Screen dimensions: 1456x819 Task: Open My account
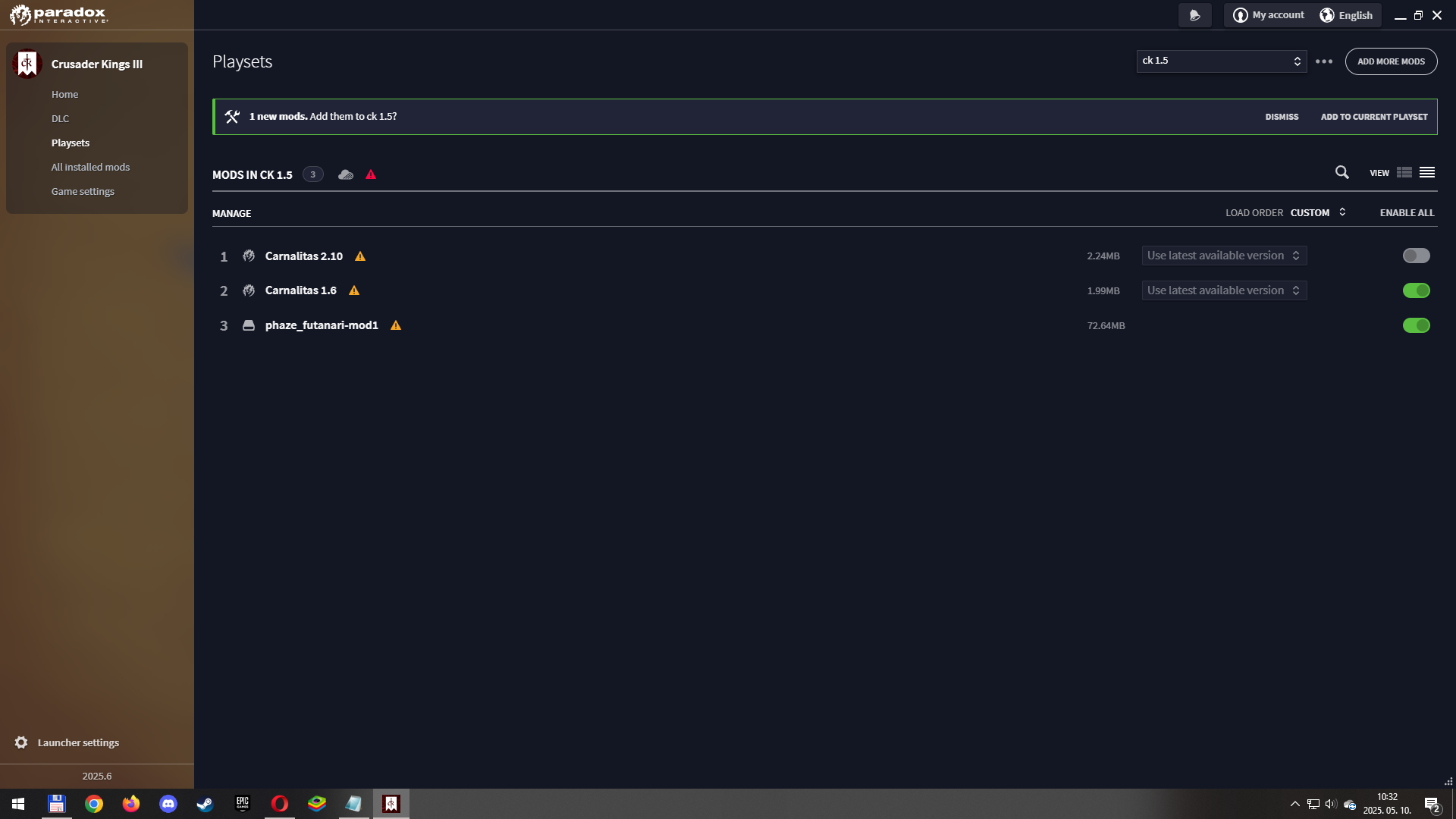click(1269, 15)
